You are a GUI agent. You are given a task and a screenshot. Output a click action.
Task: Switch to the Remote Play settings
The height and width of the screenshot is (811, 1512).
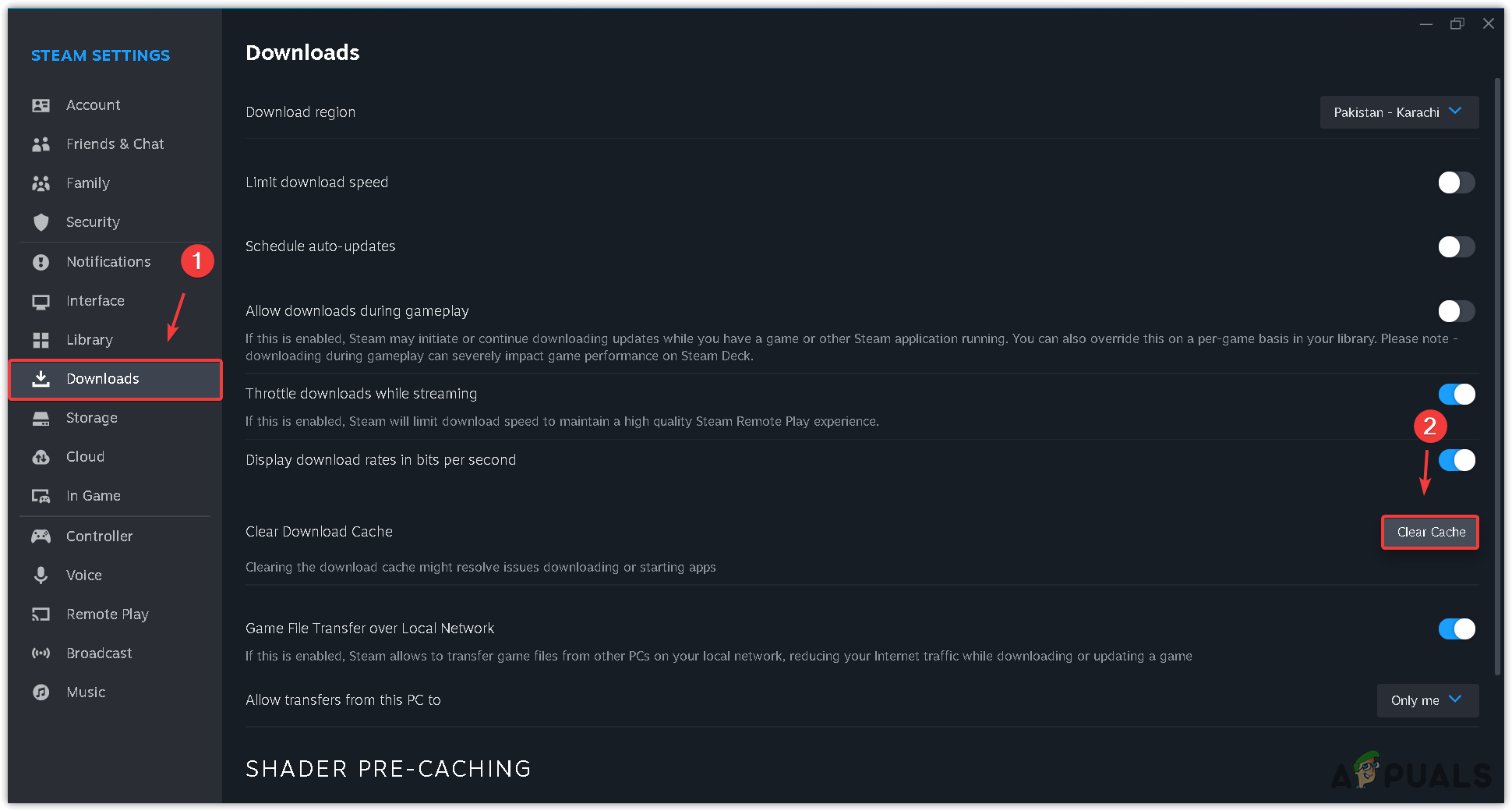tap(107, 614)
